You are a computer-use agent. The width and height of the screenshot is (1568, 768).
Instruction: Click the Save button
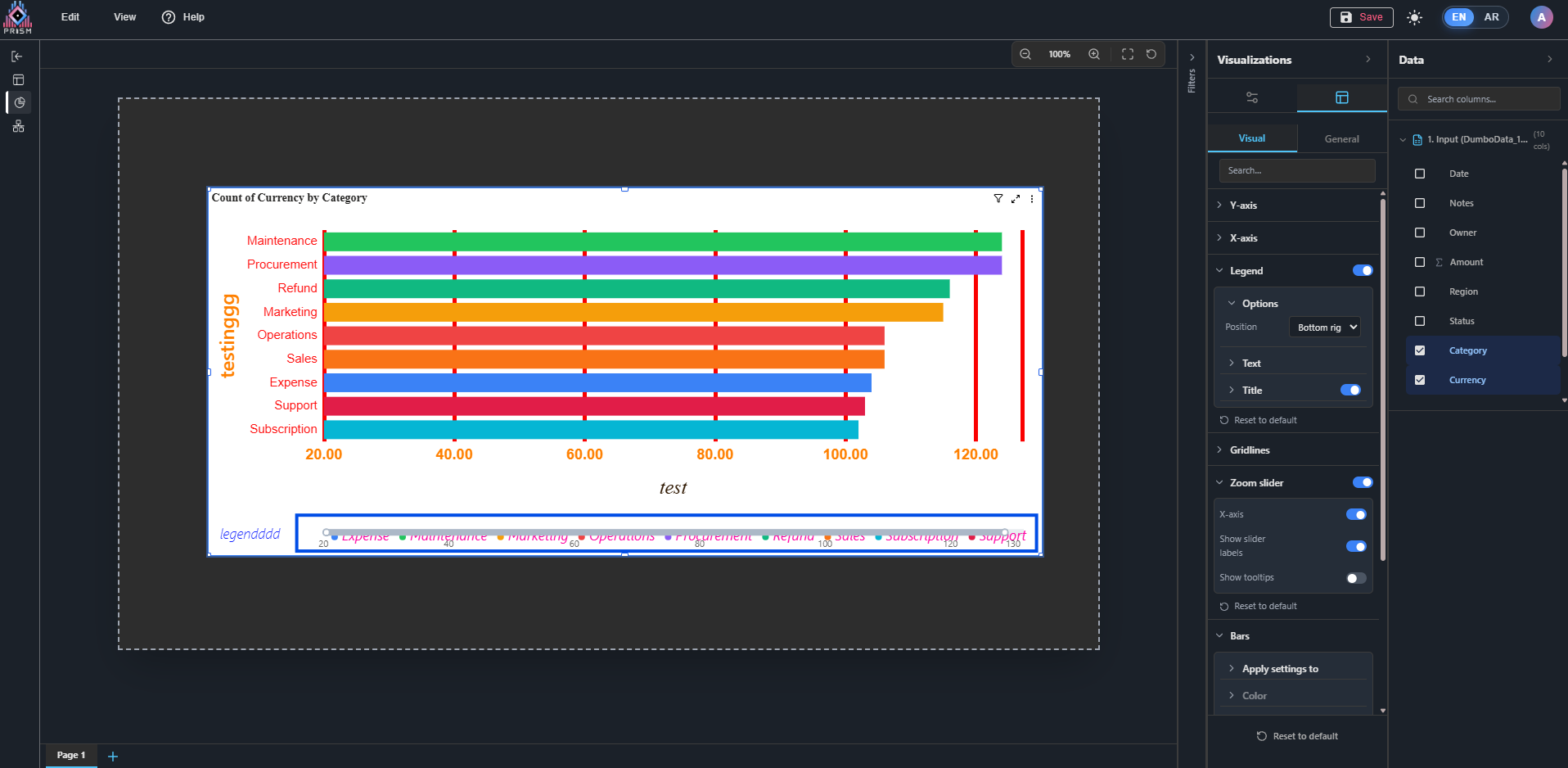click(1361, 17)
